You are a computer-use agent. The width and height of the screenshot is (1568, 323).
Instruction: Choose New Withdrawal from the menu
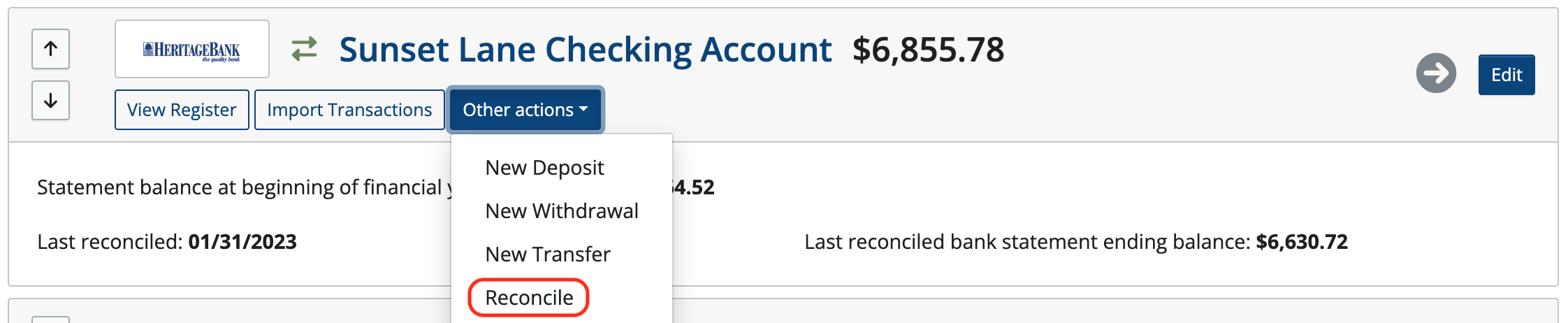pyautogui.click(x=562, y=211)
